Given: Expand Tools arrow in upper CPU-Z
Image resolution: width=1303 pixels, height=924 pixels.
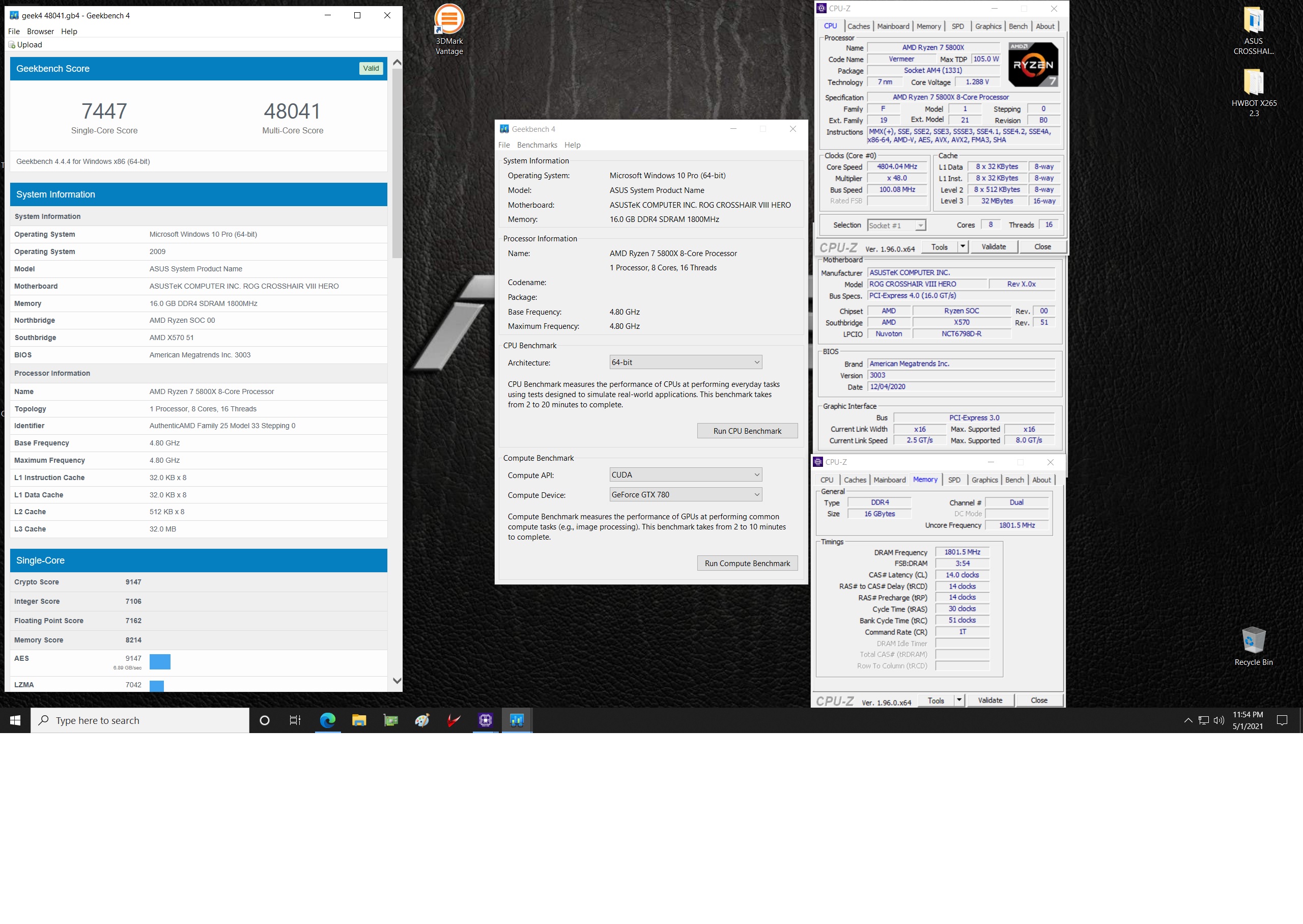Looking at the screenshot, I should [x=962, y=247].
